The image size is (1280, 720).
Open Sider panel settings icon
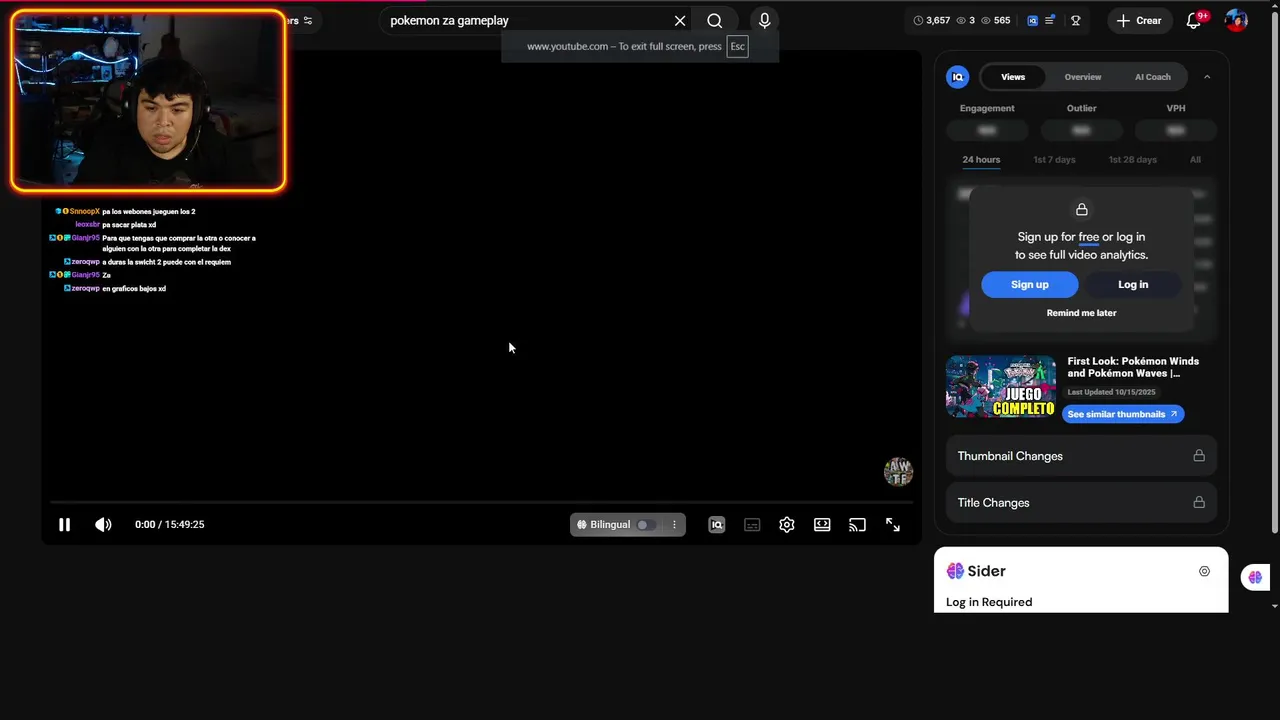[x=1204, y=572]
